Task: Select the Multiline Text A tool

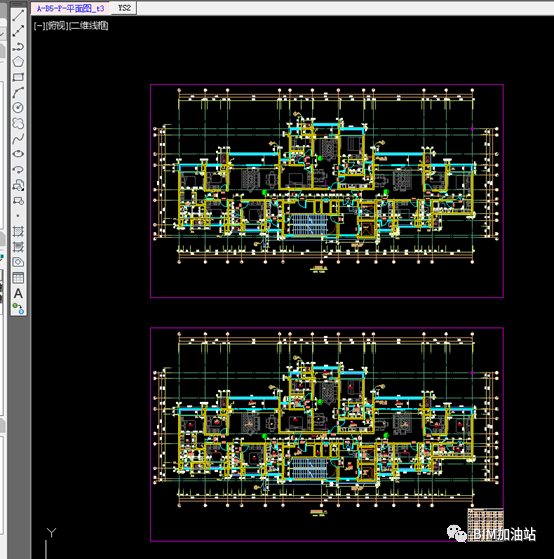Action: click(x=18, y=293)
